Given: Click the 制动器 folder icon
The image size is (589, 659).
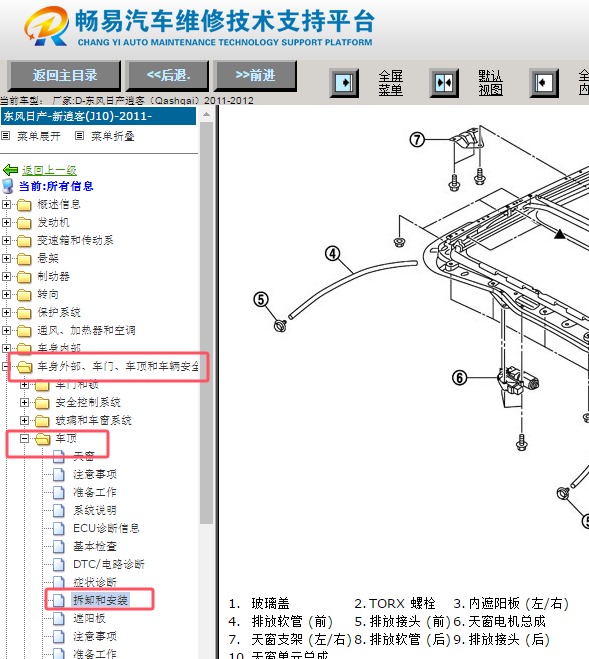Looking at the screenshot, I should pyautogui.click(x=24, y=277).
